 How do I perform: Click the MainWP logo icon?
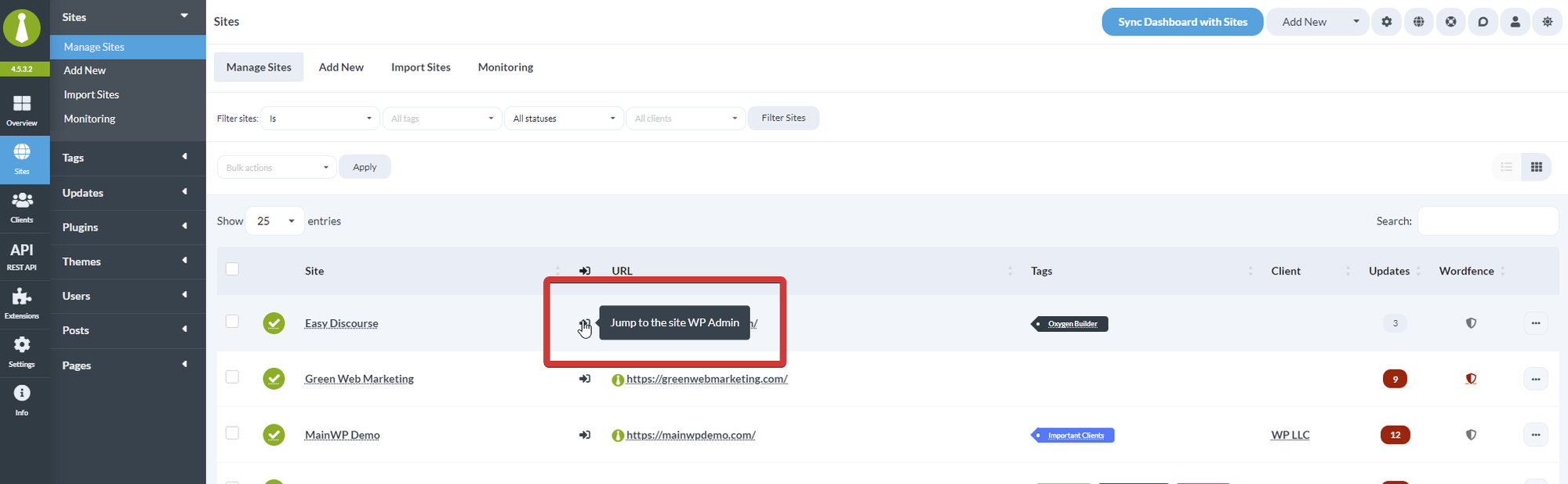tap(22, 28)
